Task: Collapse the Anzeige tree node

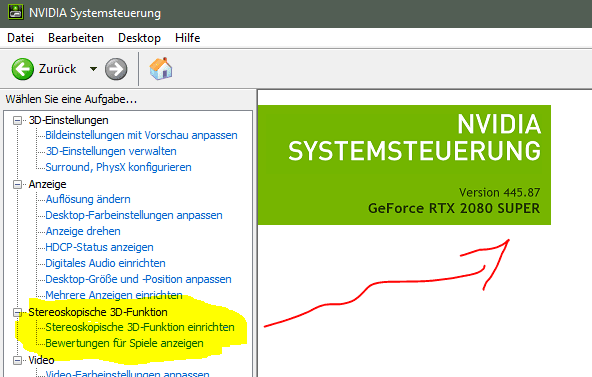Action: coord(17,184)
